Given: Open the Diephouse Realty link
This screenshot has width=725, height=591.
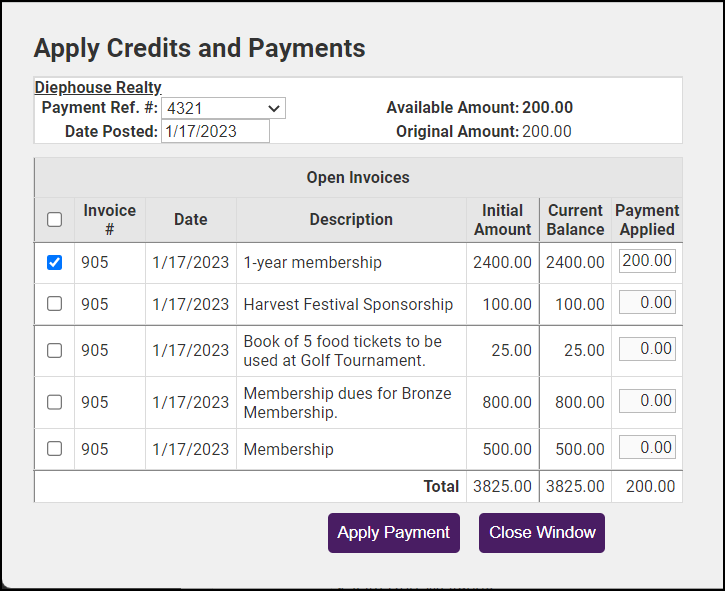Looking at the screenshot, I should pos(98,87).
